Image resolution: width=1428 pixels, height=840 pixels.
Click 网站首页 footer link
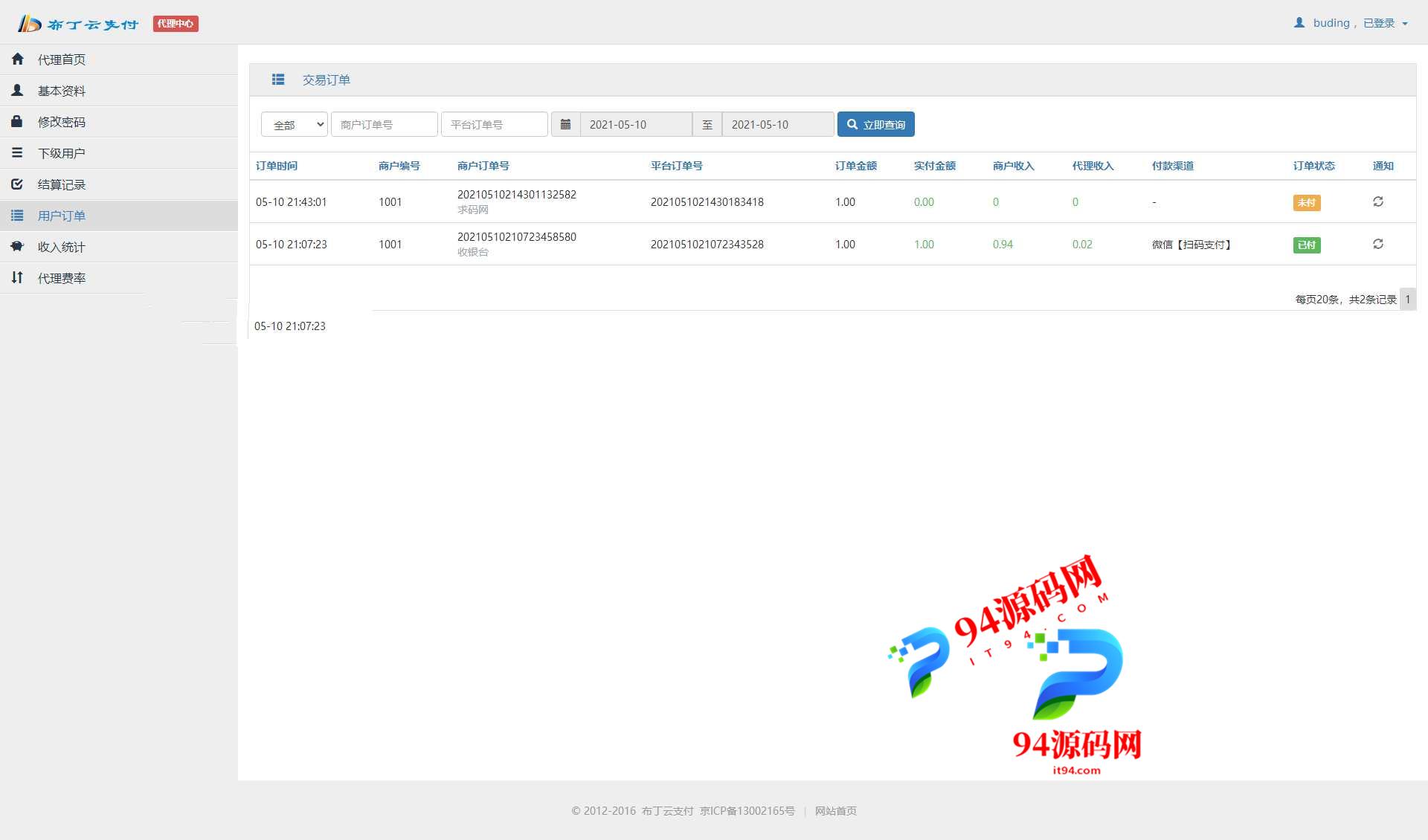click(x=836, y=811)
